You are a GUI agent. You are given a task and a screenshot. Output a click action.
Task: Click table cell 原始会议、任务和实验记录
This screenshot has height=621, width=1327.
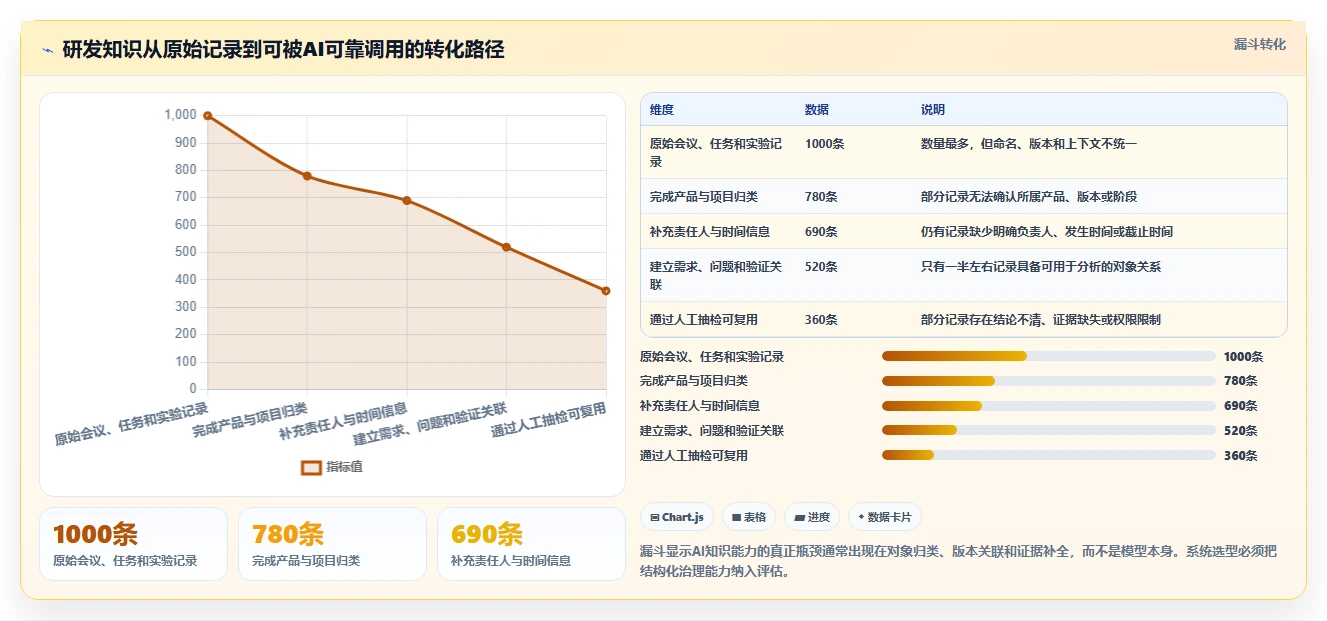point(716,152)
